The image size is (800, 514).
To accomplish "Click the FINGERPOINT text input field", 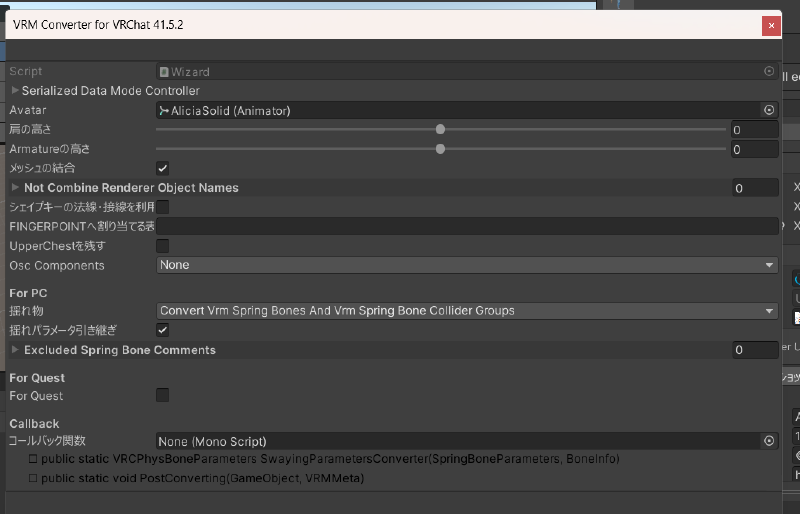I will 467,226.
